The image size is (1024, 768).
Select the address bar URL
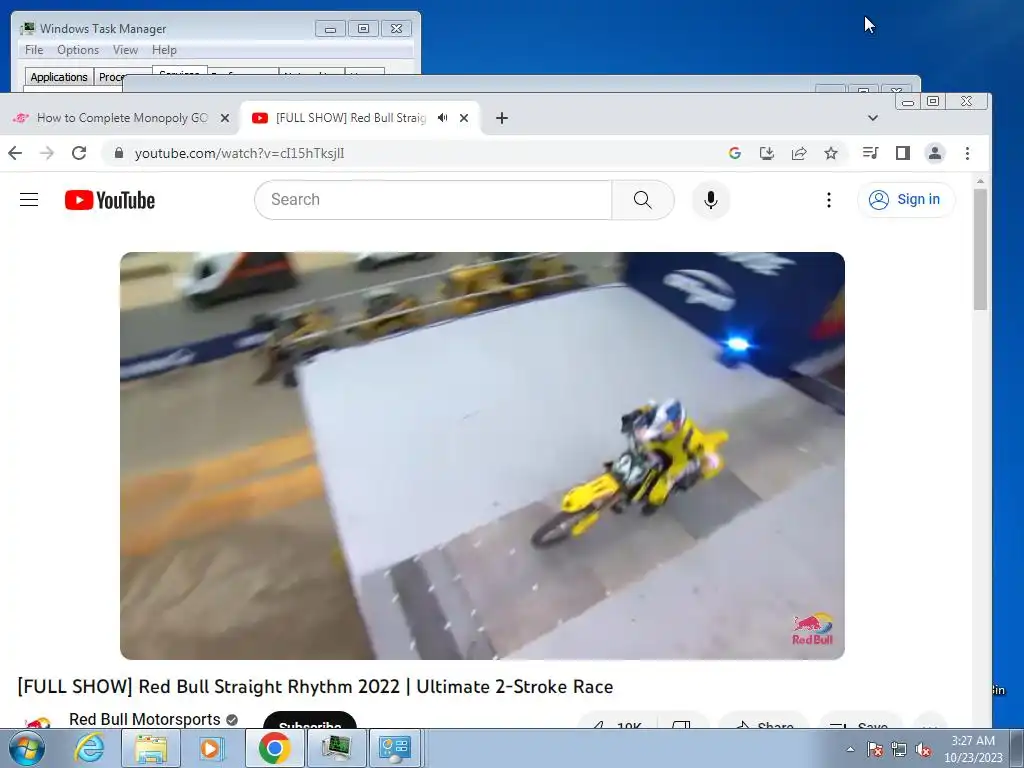tap(239, 153)
